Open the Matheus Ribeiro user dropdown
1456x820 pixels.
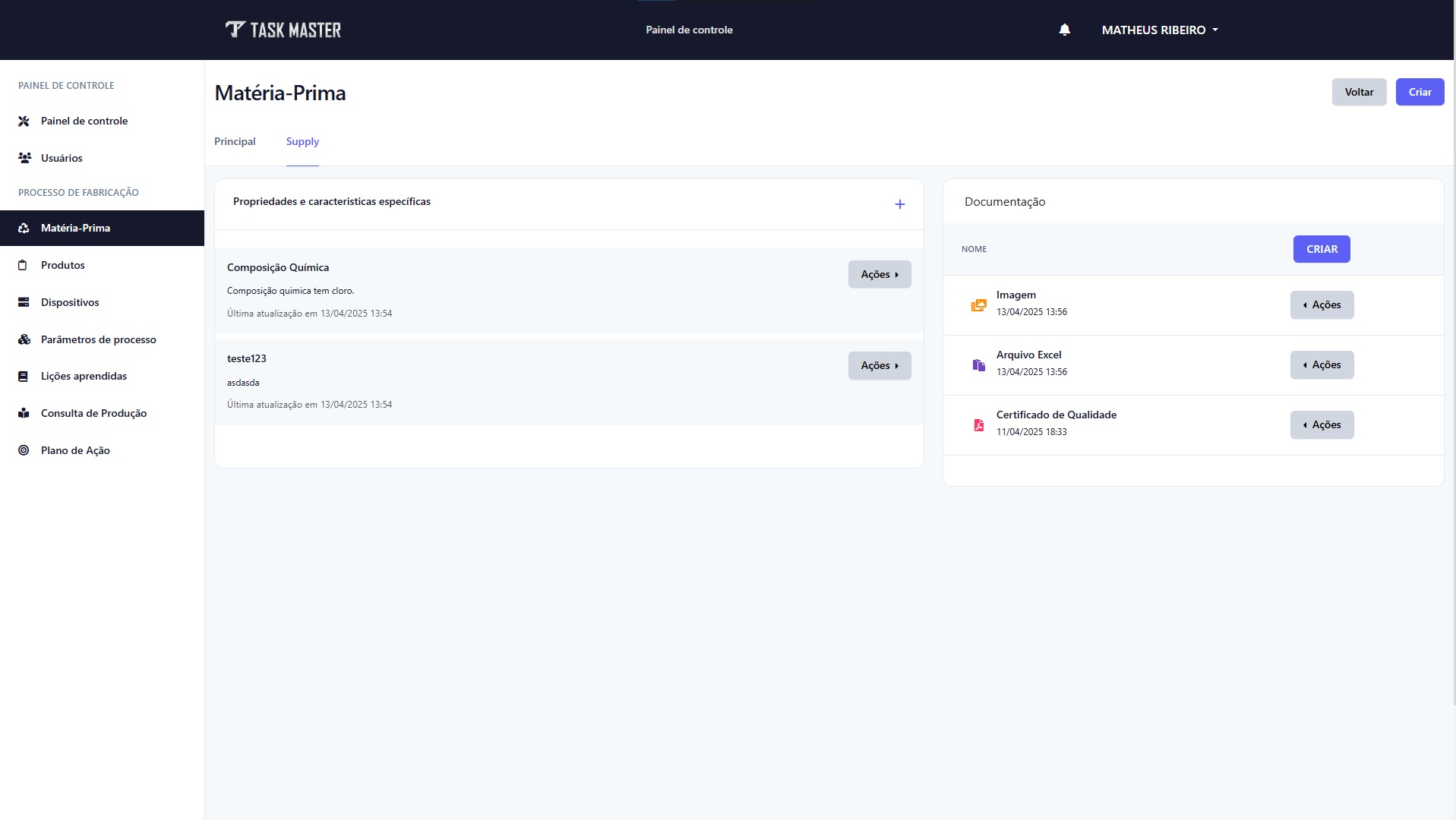(1159, 30)
